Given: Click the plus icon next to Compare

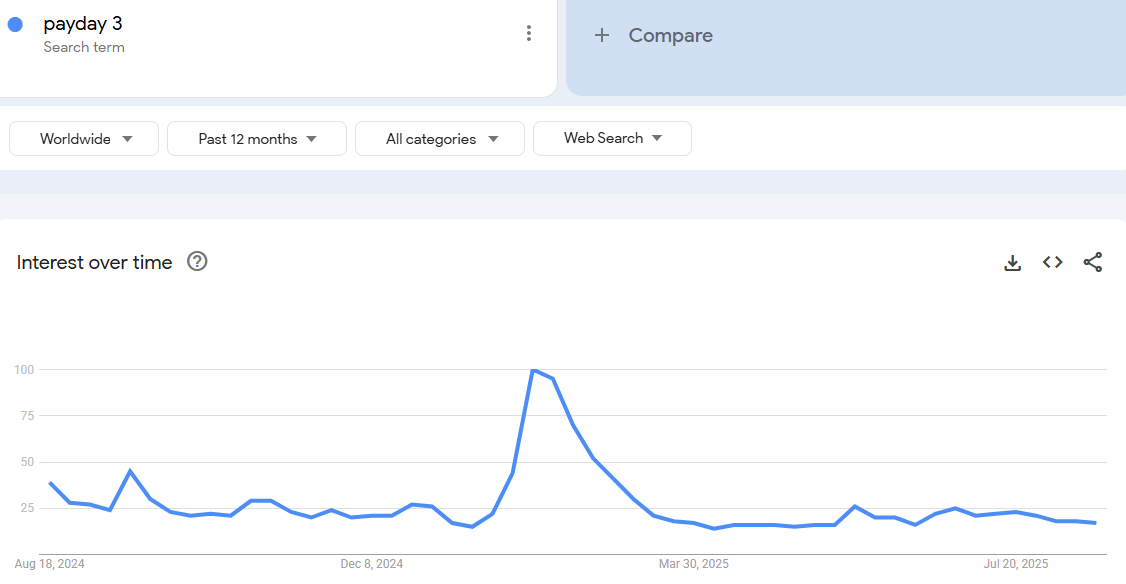Looking at the screenshot, I should [602, 35].
